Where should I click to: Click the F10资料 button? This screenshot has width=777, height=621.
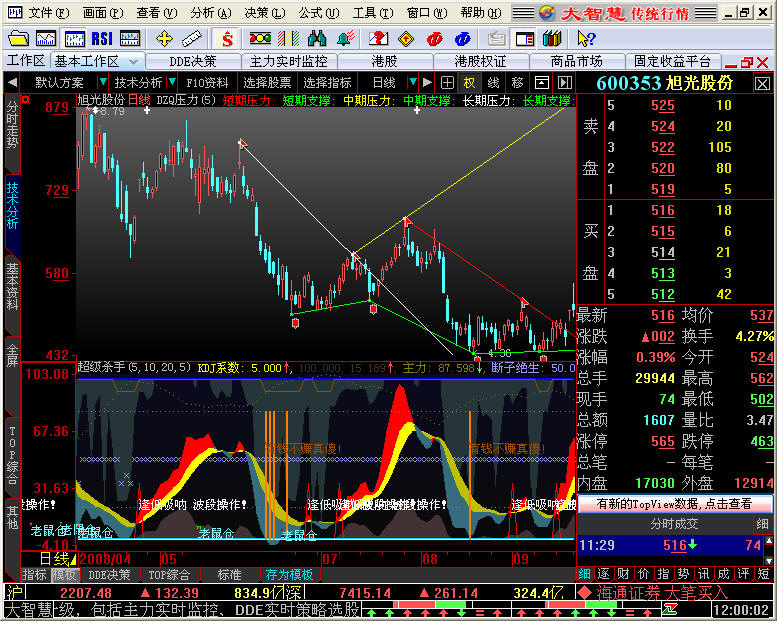click(207, 82)
